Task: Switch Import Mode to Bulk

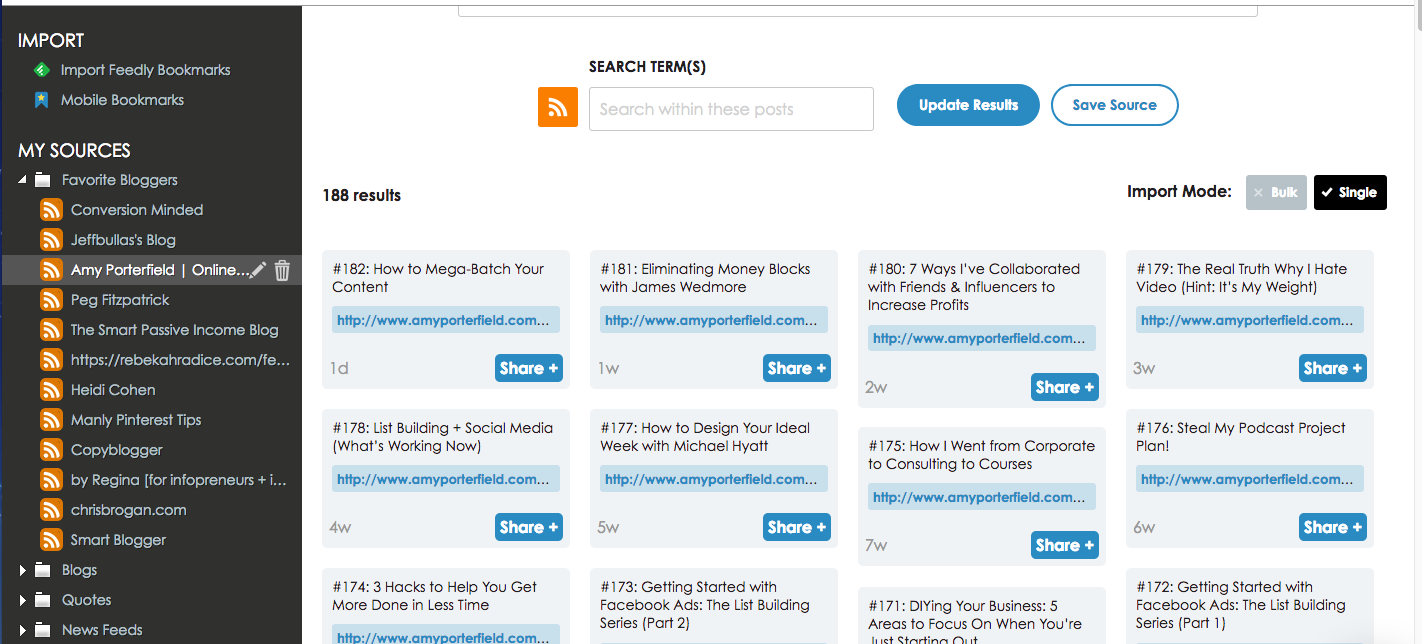Action: click(x=1276, y=193)
